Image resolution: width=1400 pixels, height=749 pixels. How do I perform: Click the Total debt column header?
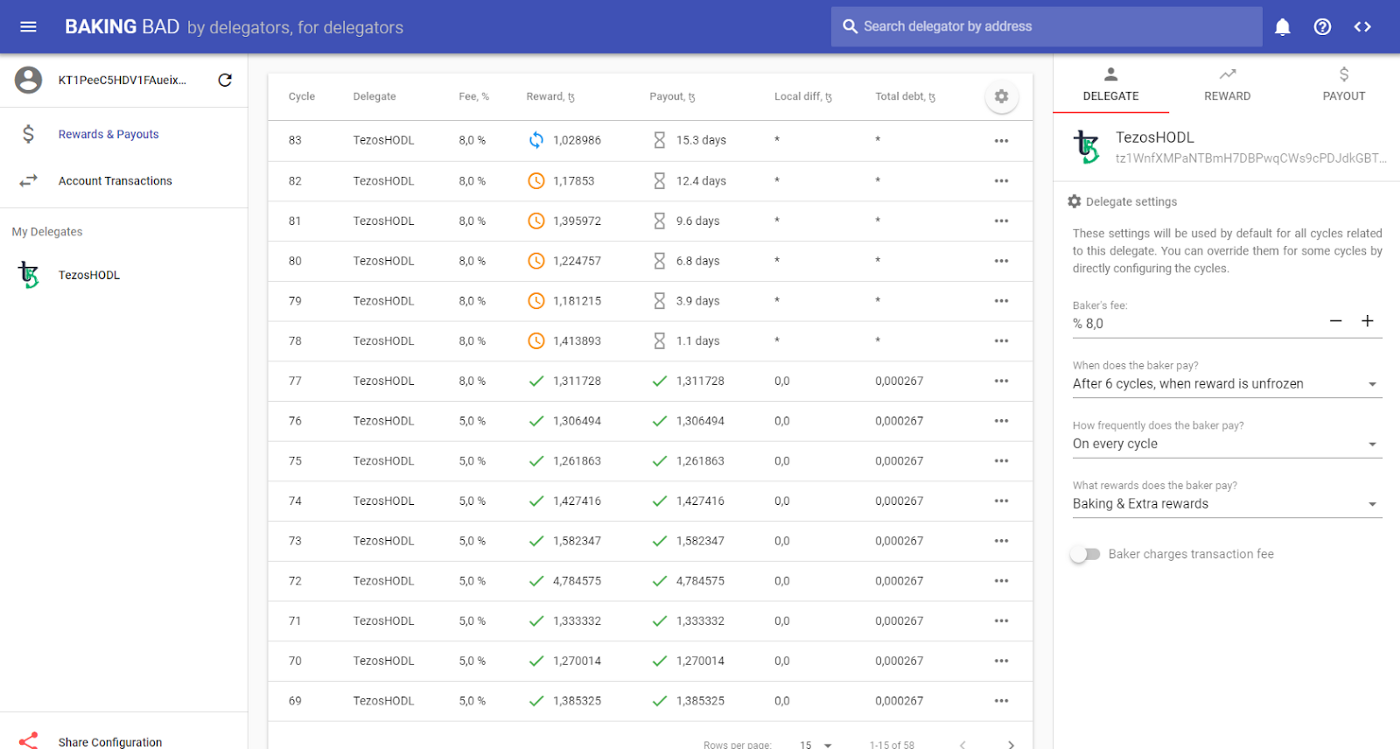(x=905, y=97)
